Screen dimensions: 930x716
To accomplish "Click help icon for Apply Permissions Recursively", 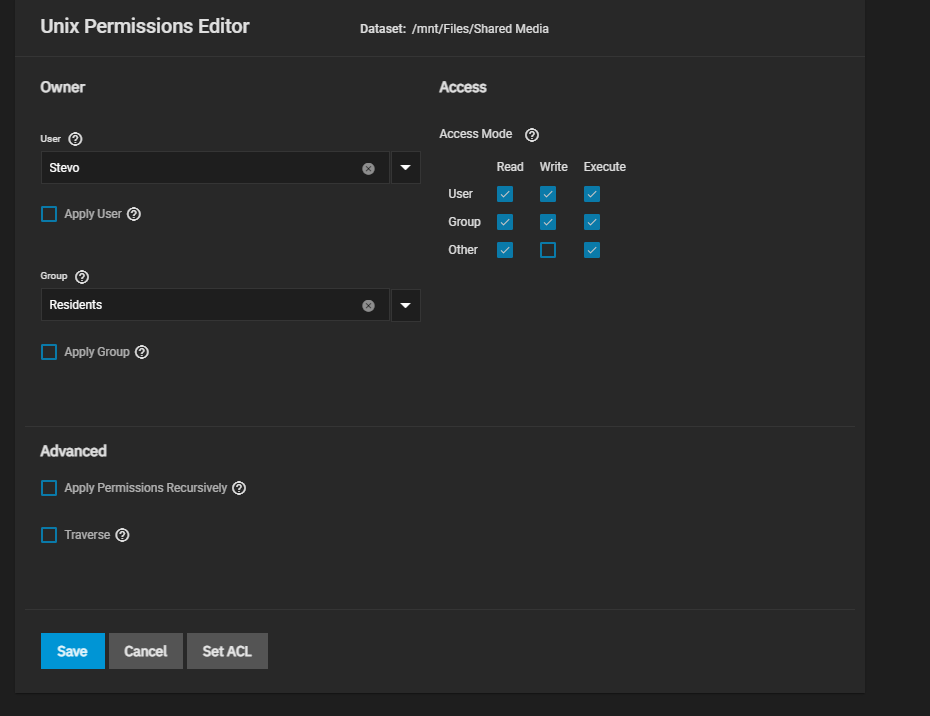I will click(239, 488).
